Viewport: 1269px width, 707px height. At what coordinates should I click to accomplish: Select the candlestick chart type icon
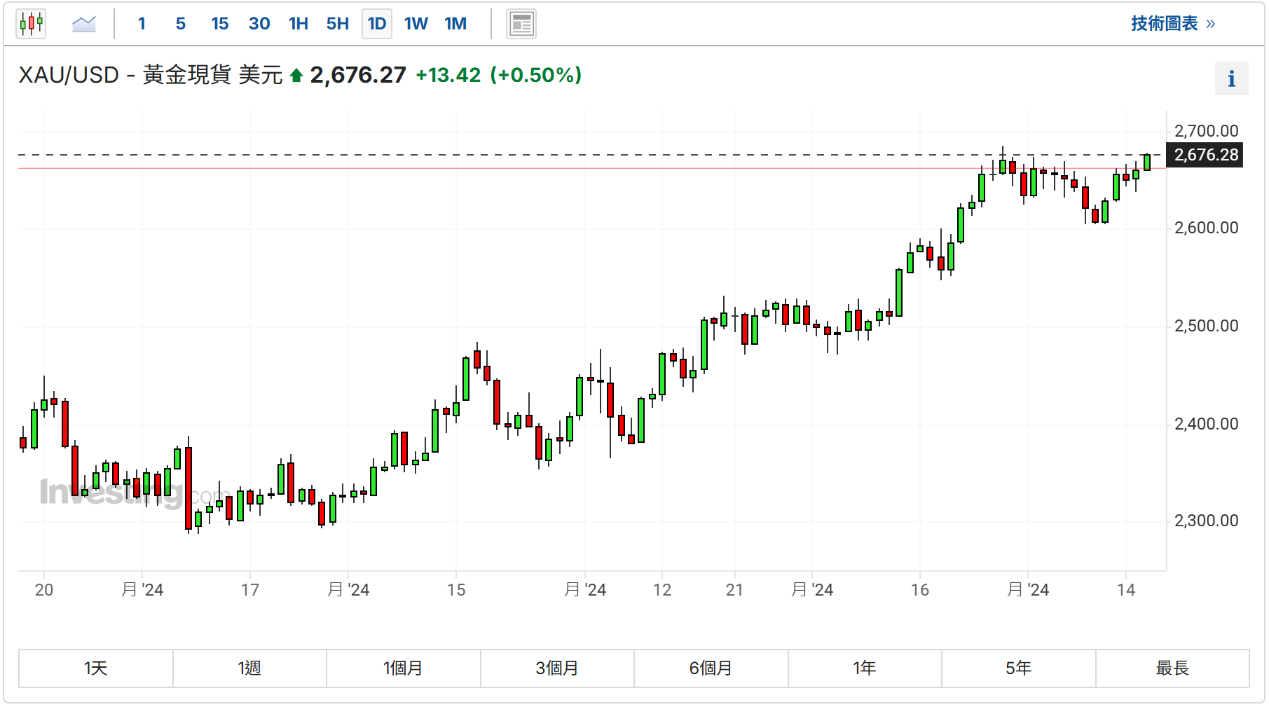31,23
